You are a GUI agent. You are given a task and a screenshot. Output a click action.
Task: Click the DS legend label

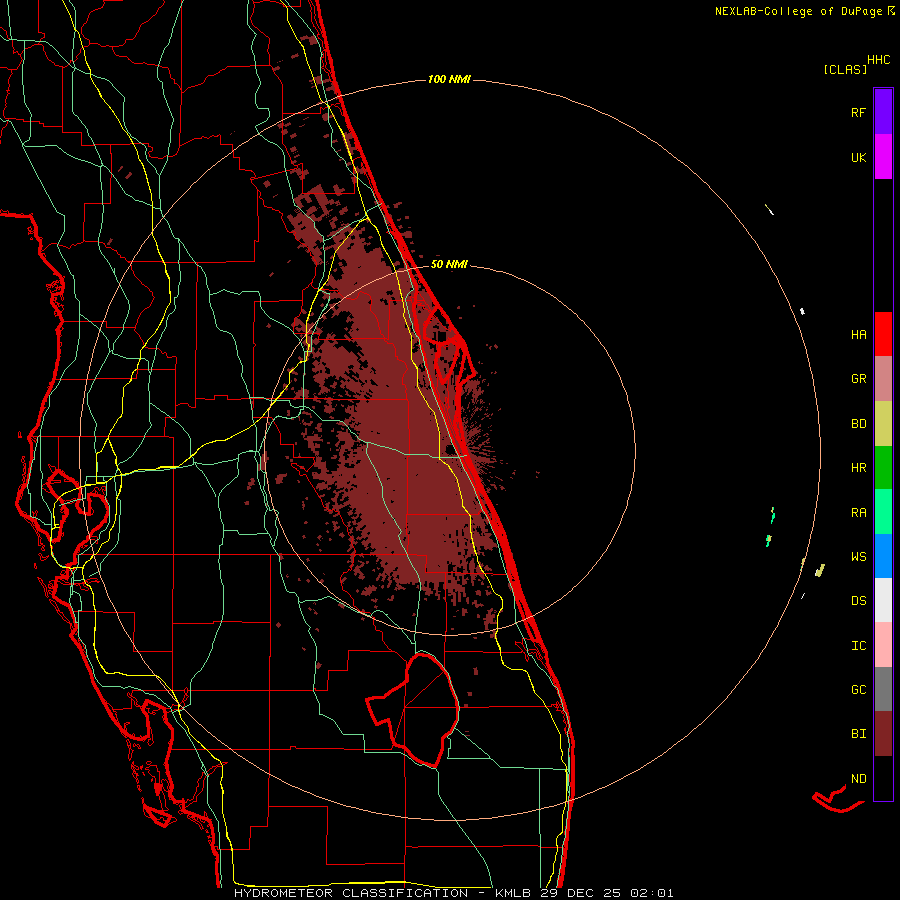tap(858, 601)
